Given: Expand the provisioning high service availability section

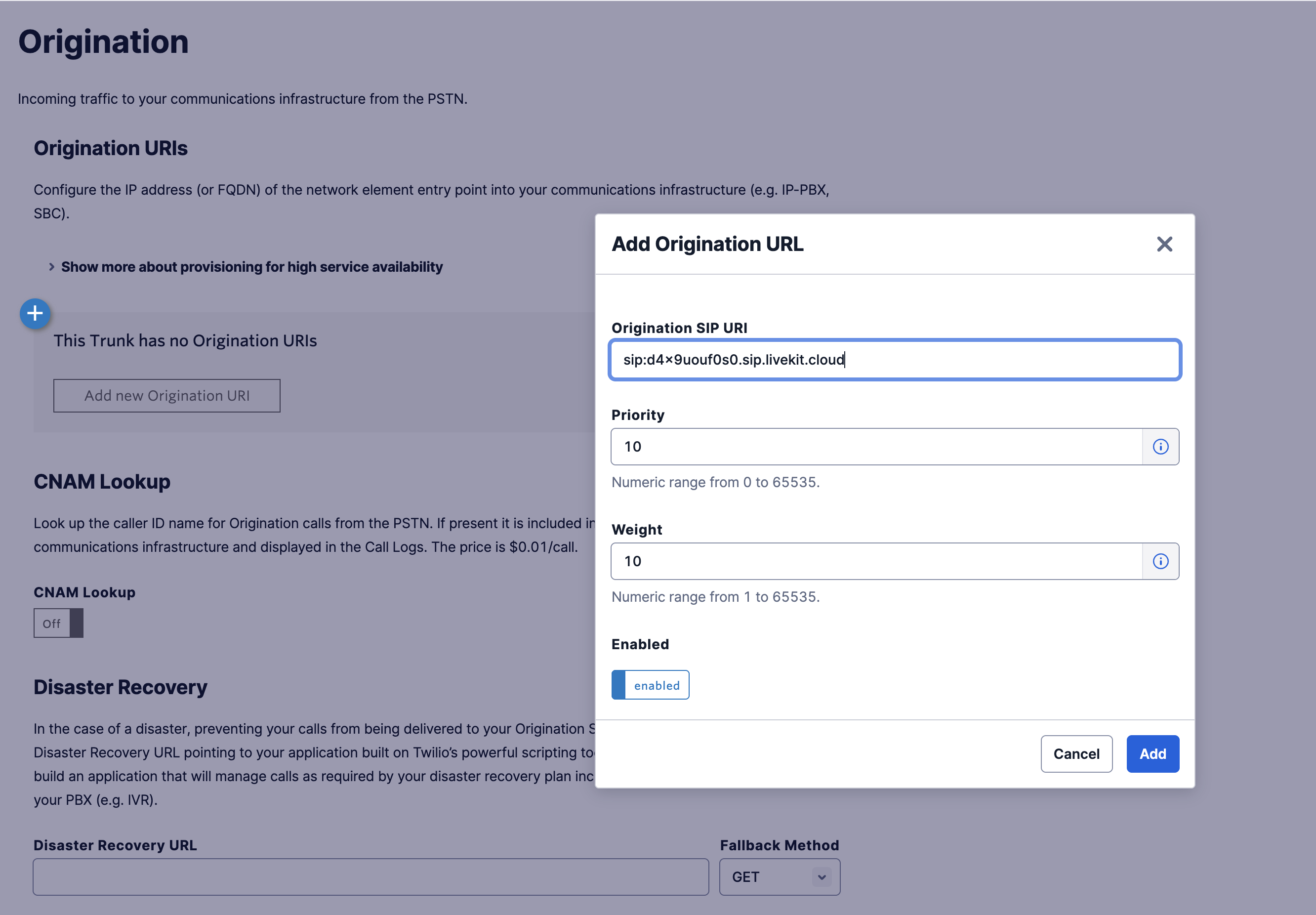Looking at the screenshot, I should click(252, 267).
